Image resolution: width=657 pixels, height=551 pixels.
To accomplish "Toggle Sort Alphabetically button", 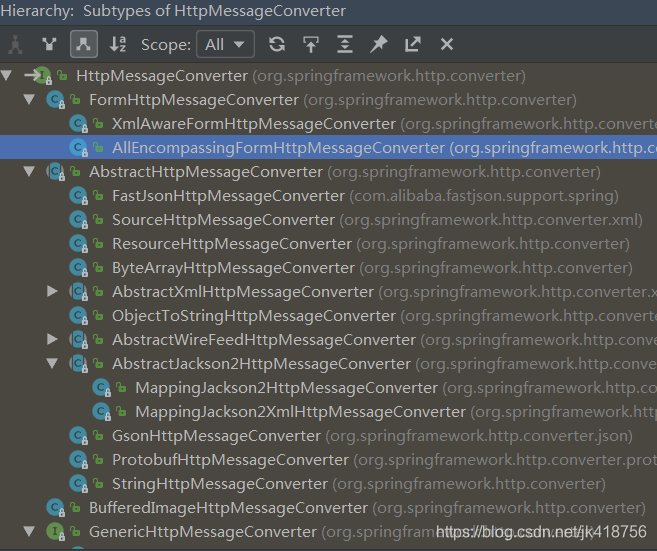I will coord(118,44).
